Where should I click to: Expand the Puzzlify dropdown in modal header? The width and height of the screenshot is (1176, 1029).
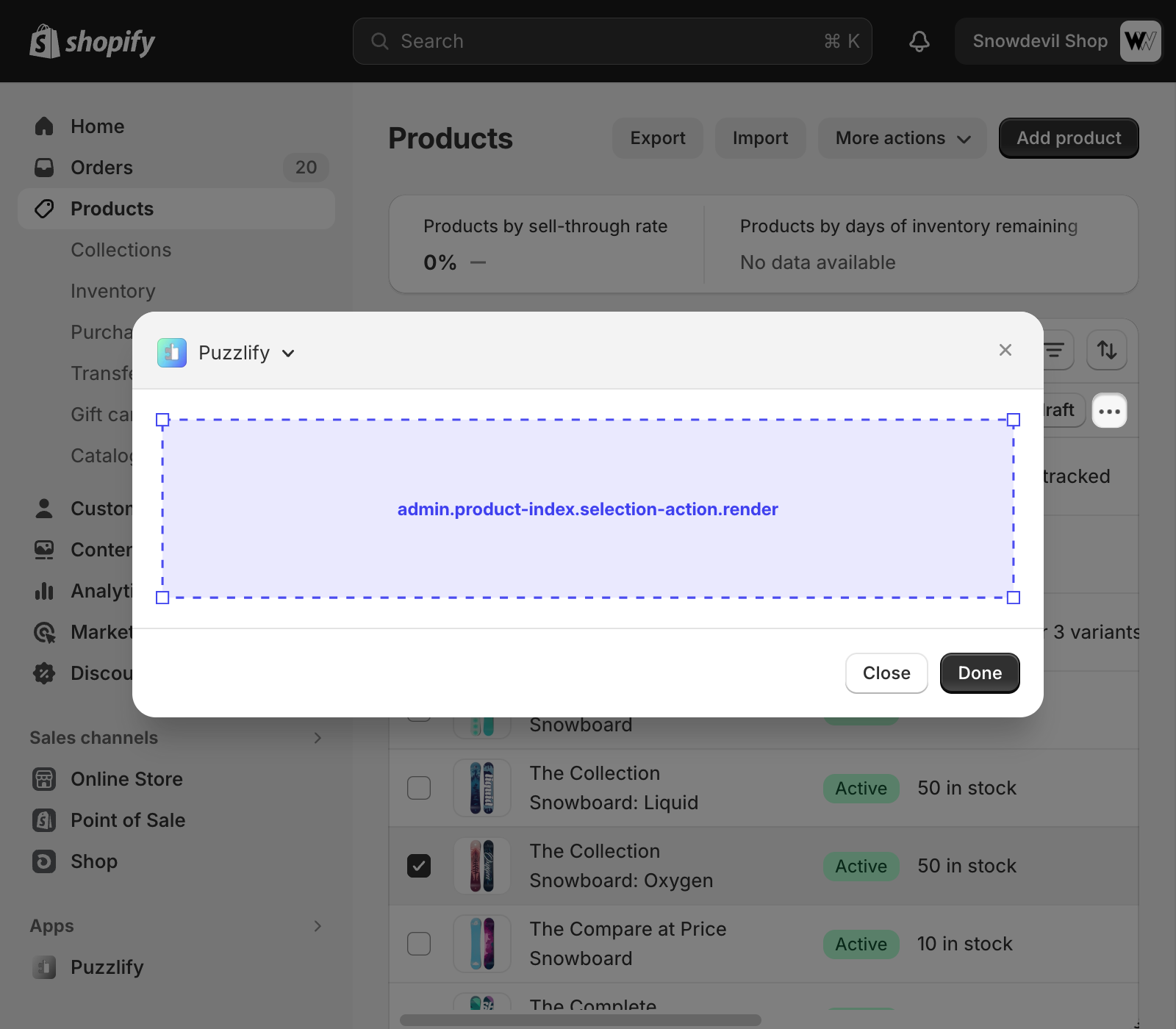(x=288, y=354)
